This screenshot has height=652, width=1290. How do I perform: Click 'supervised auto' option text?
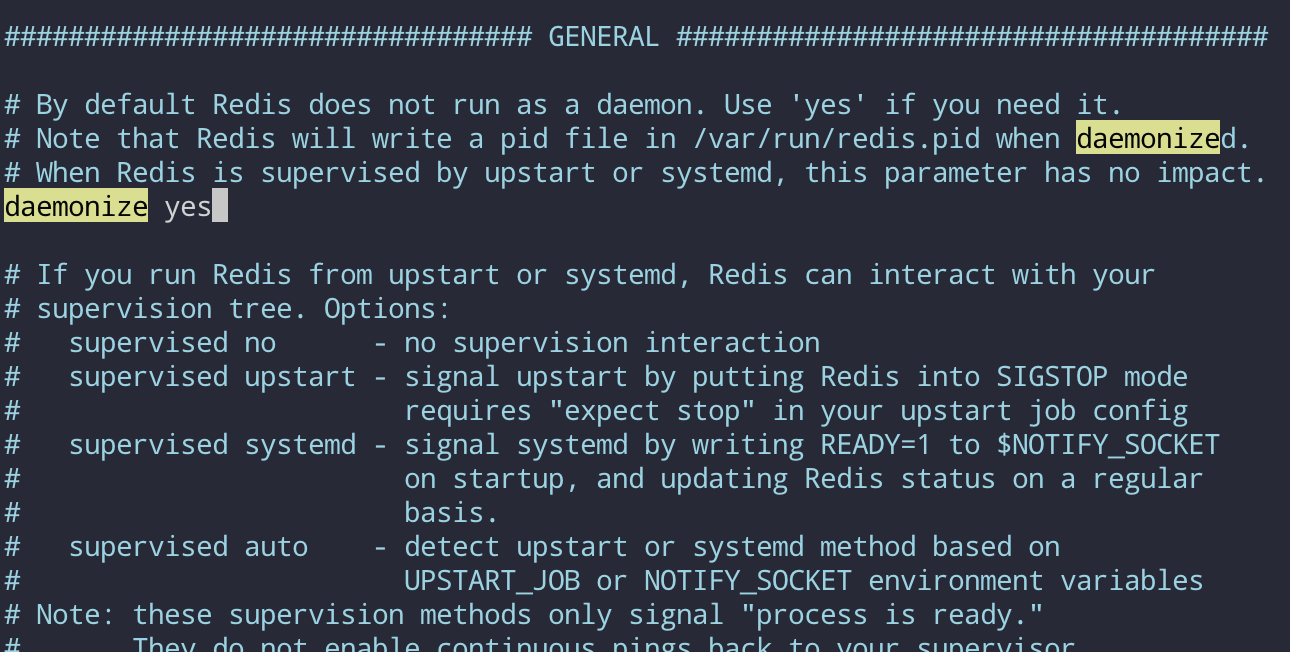pos(188,547)
